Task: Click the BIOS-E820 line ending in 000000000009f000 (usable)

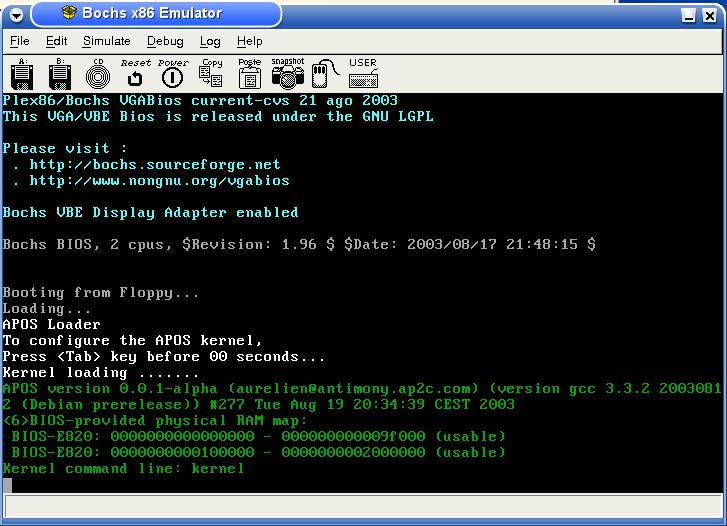Action: coord(258,436)
